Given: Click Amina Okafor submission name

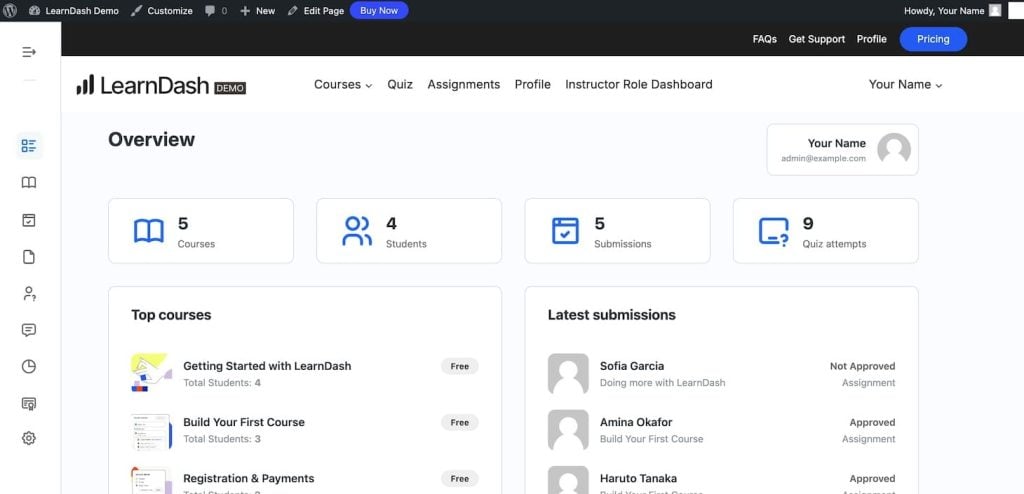Looking at the screenshot, I should 635,422.
